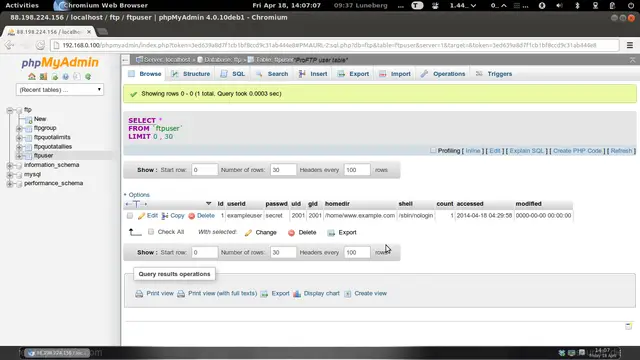Click the Change pencil icon under With selected
640x360 pixels.
pos(248,233)
